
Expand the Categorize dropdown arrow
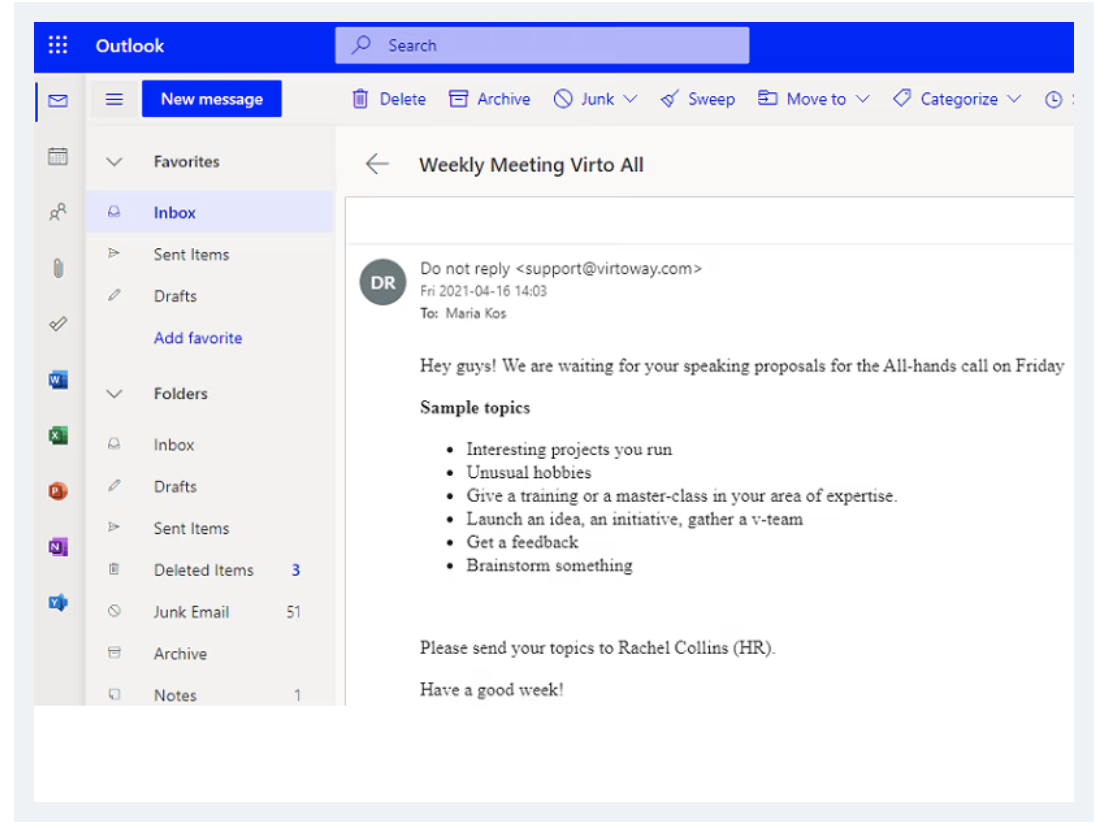[x=1014, y=99]
